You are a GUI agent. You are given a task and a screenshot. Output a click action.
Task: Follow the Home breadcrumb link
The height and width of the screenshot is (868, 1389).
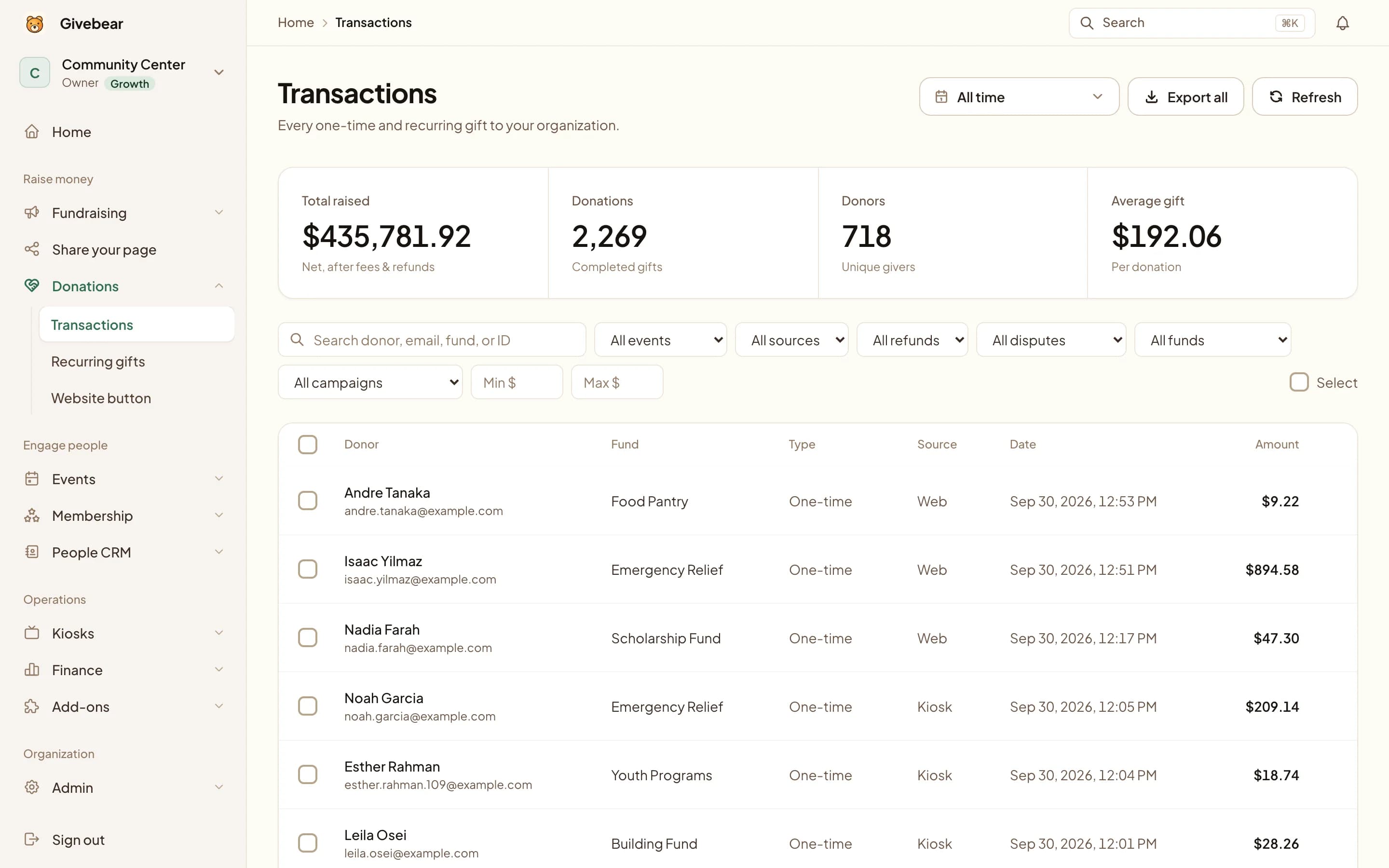click(296, 22)
